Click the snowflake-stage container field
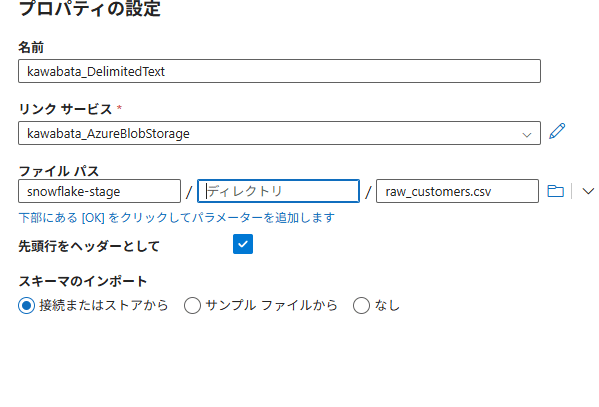The width and height of the screenshot is (599, 407). click(99, 191)
